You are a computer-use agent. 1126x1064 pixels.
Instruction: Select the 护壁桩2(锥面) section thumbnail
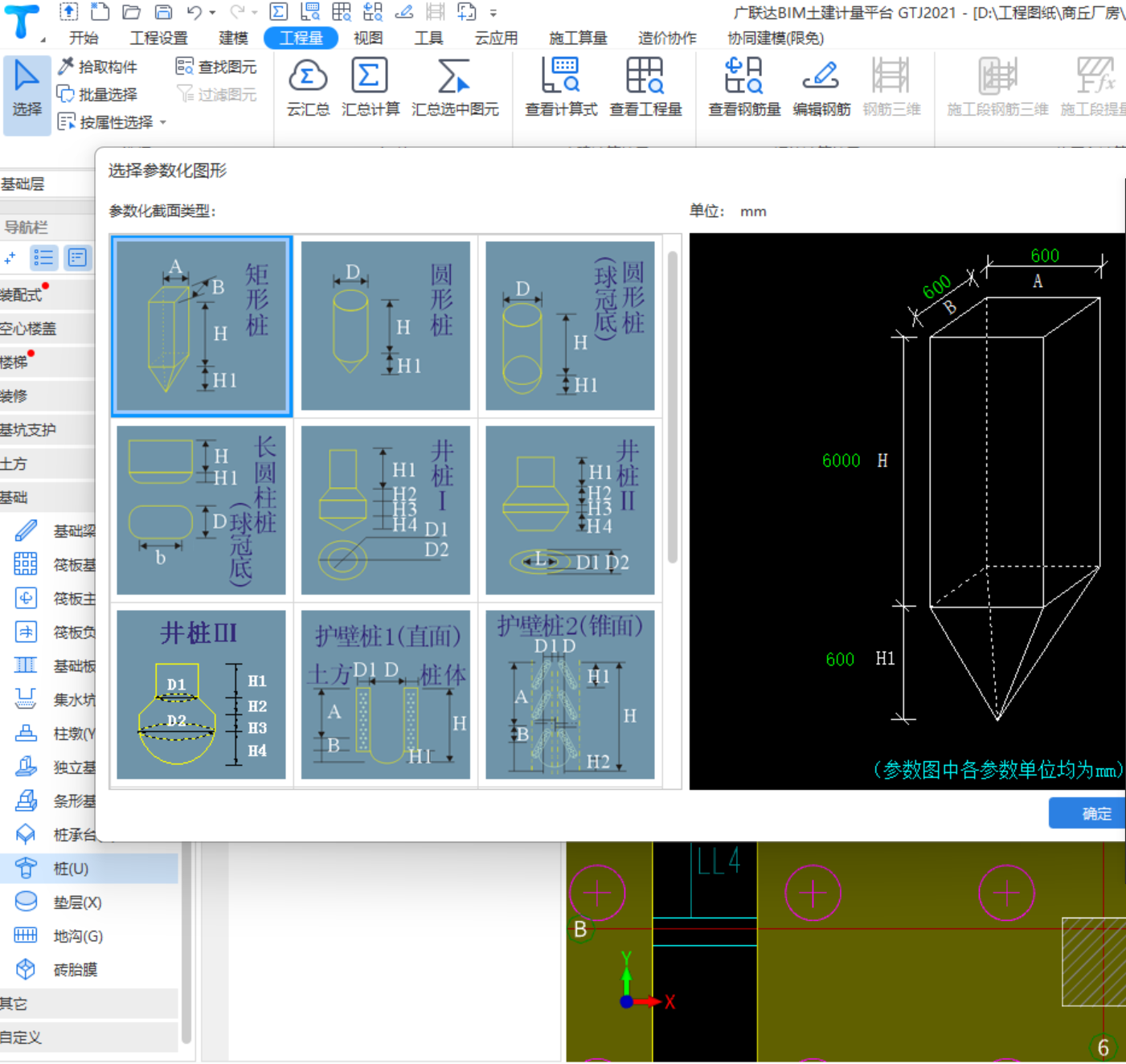[x=570, y=694]
